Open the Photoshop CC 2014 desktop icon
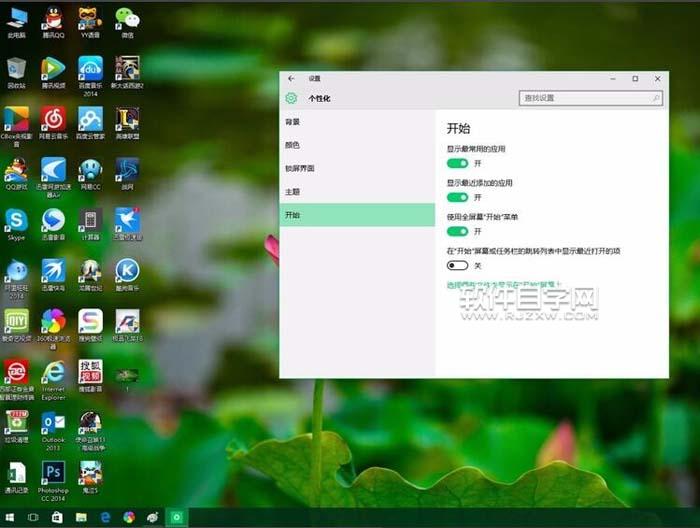Screen dimensions: 700x528 [54, 481]
